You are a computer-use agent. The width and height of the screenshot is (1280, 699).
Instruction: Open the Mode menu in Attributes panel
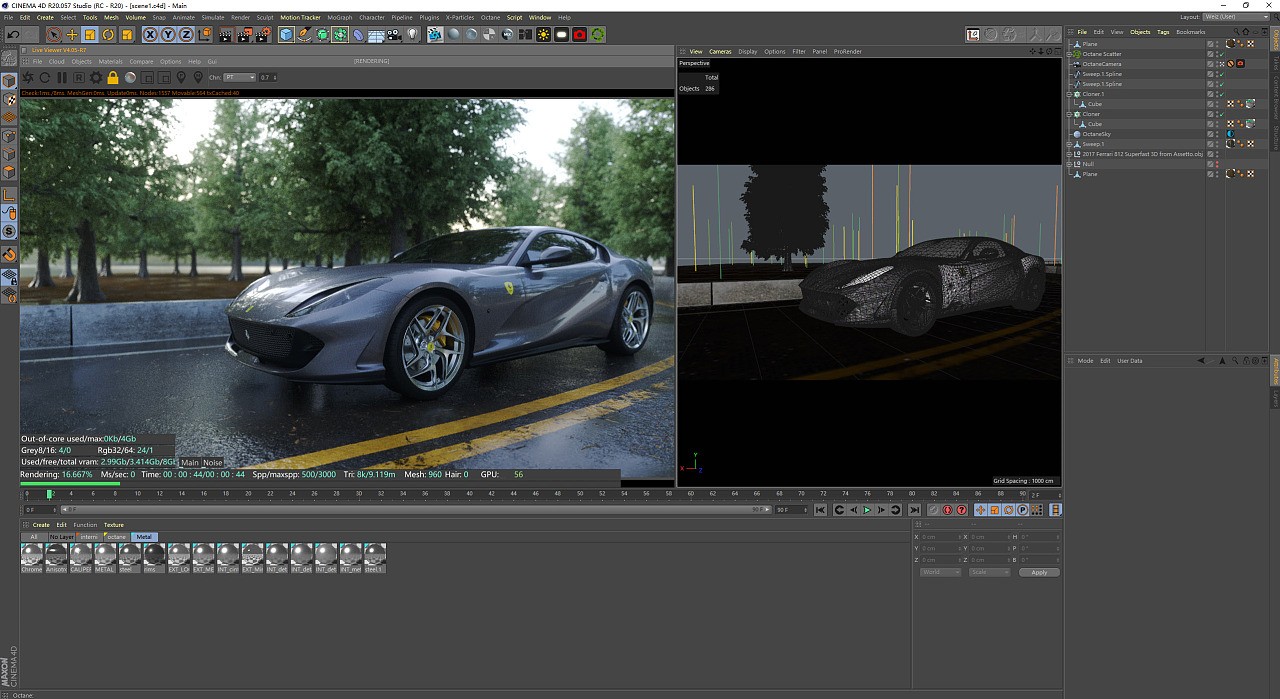point(1085,361)
